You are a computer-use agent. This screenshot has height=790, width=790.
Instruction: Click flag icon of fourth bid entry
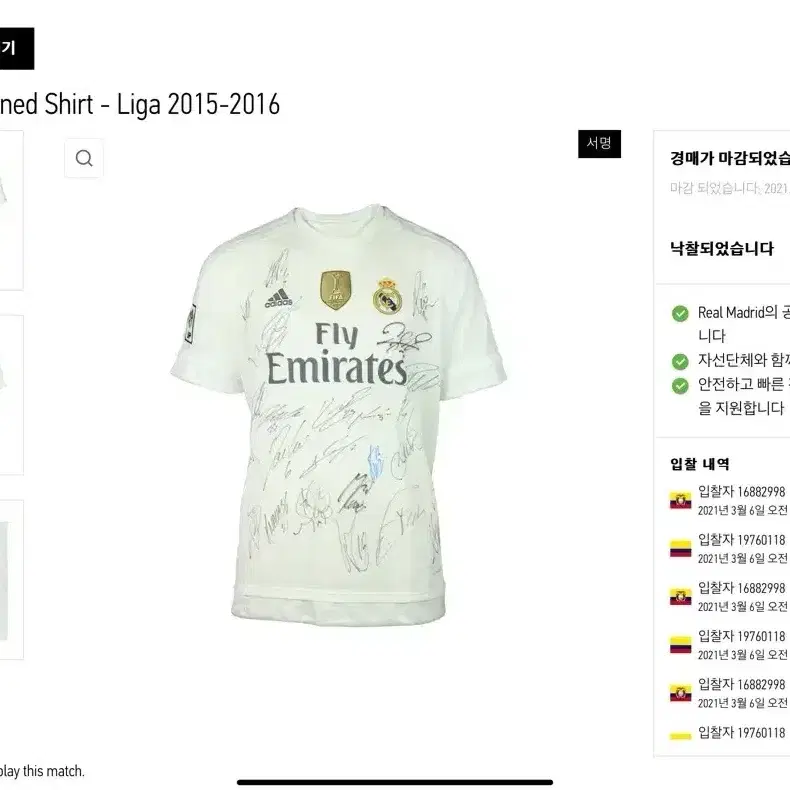tap(680, 645)
